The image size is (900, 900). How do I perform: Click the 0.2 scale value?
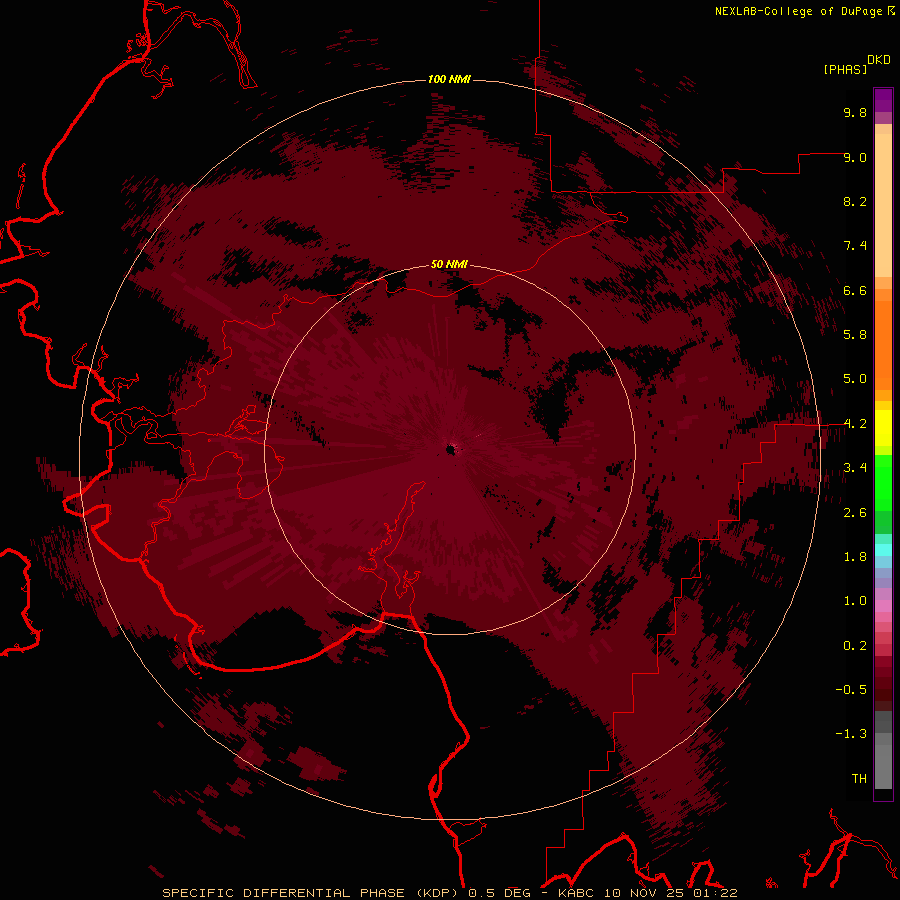coord(855,646)
